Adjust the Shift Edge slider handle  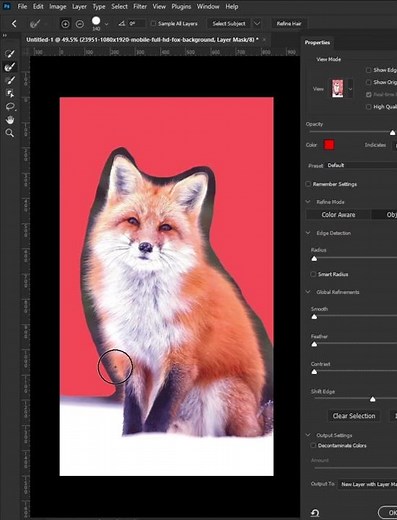point(373,399)
